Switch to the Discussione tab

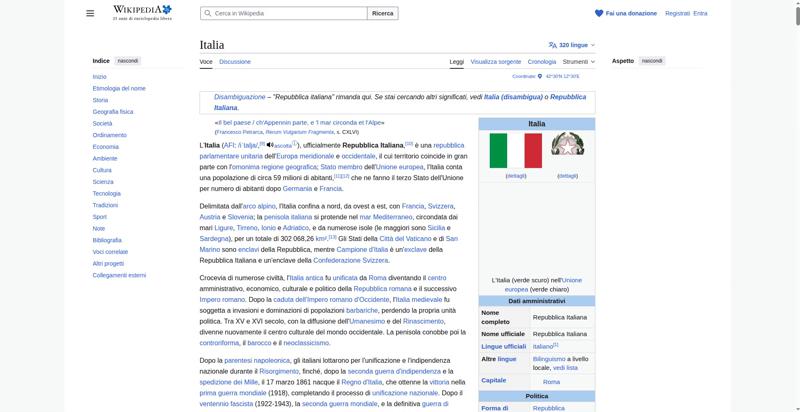coord(235,61)
